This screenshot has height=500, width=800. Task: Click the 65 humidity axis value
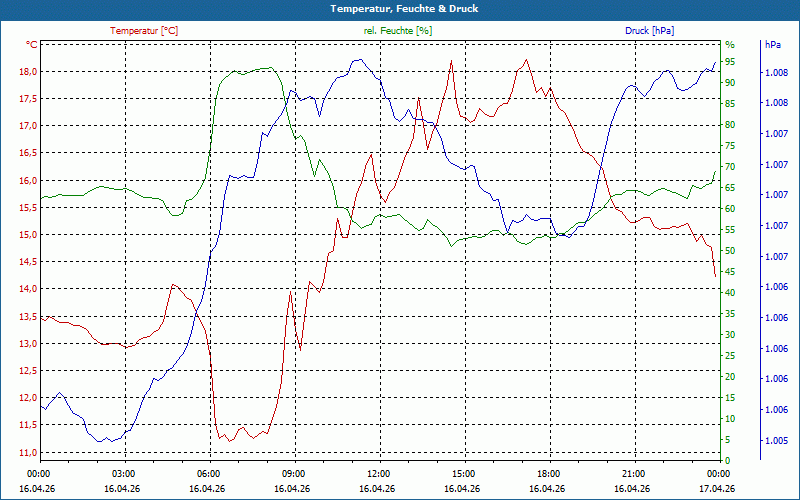click(730, 188)
